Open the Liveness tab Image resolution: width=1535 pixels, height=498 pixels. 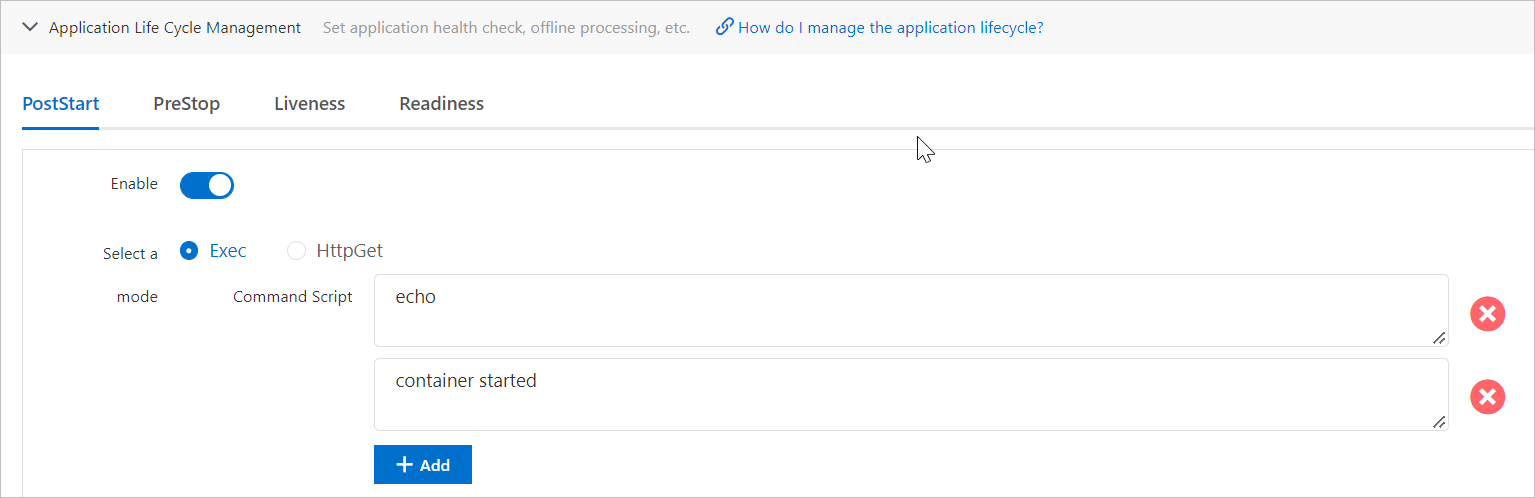coord(310,104)
